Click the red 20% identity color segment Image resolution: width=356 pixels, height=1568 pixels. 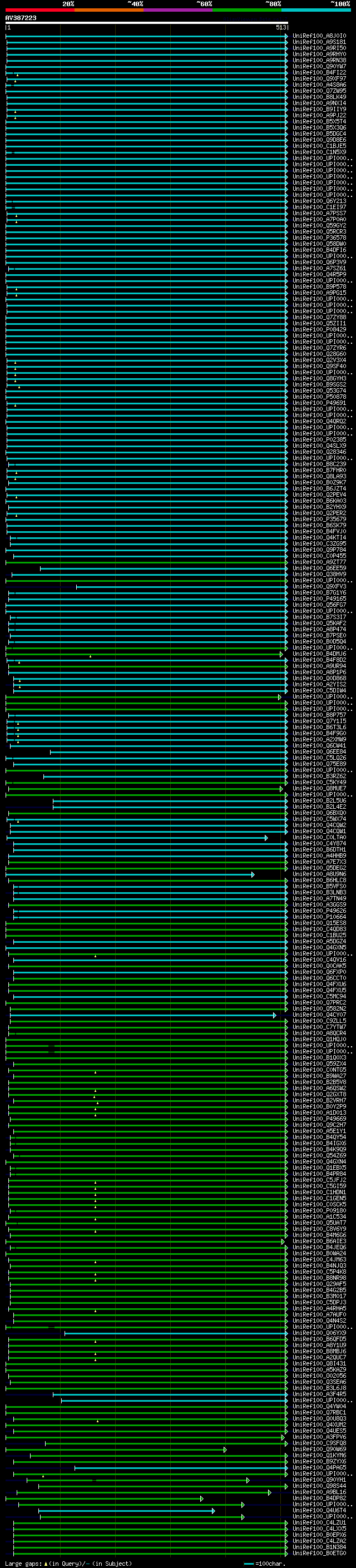[39, 11]
